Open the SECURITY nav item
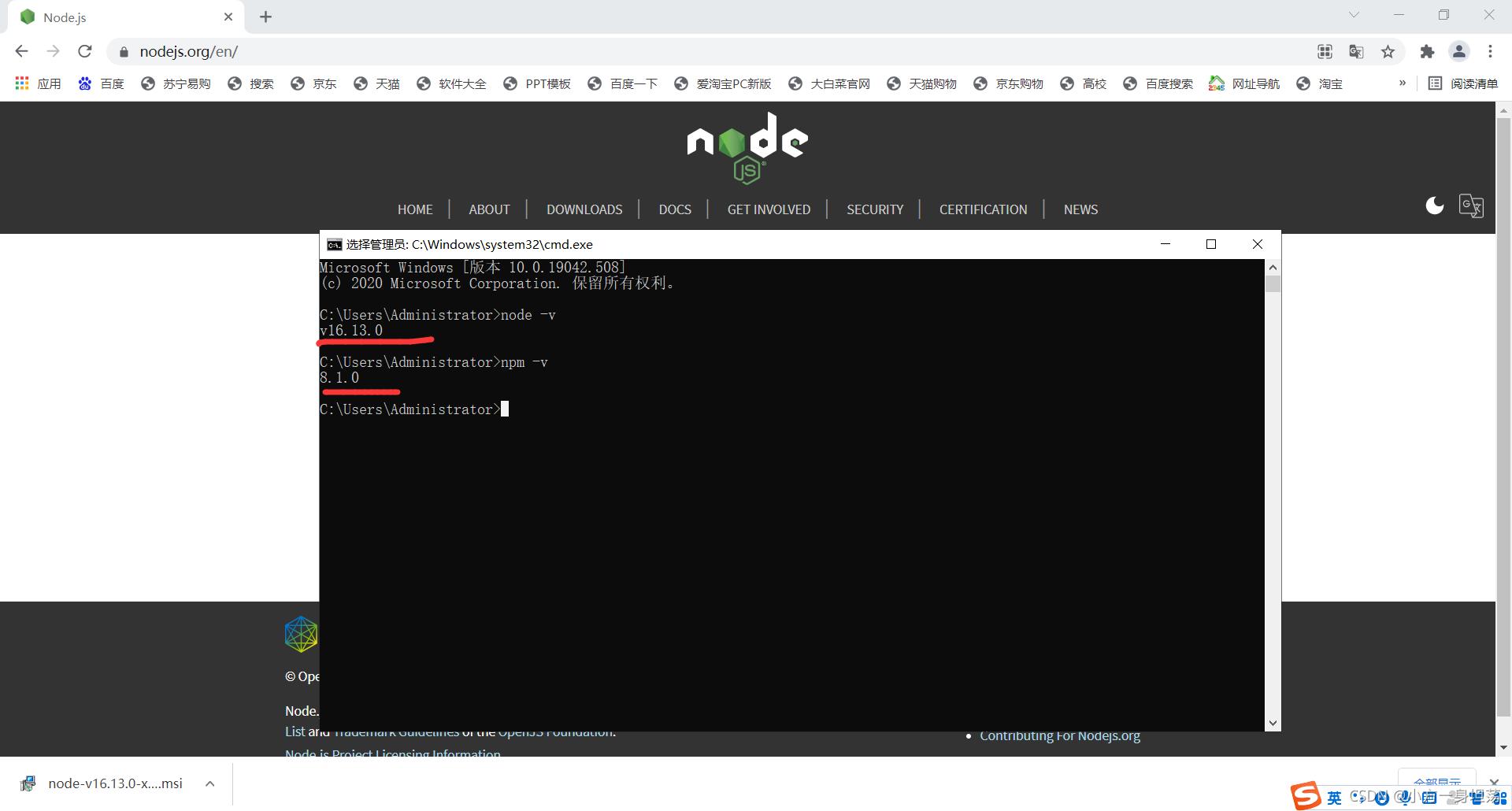The image size is (1512, 811). pyautogui.click(x=875, y=209)
